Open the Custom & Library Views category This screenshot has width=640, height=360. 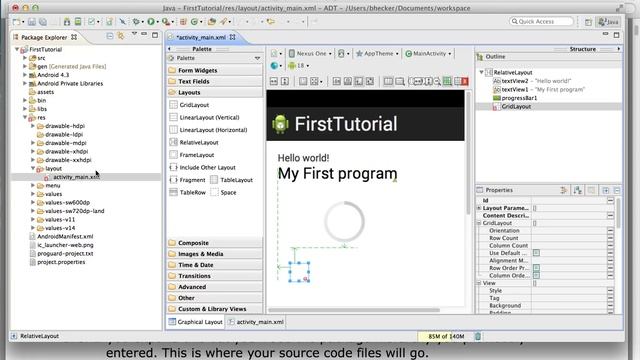pos(215,309)
